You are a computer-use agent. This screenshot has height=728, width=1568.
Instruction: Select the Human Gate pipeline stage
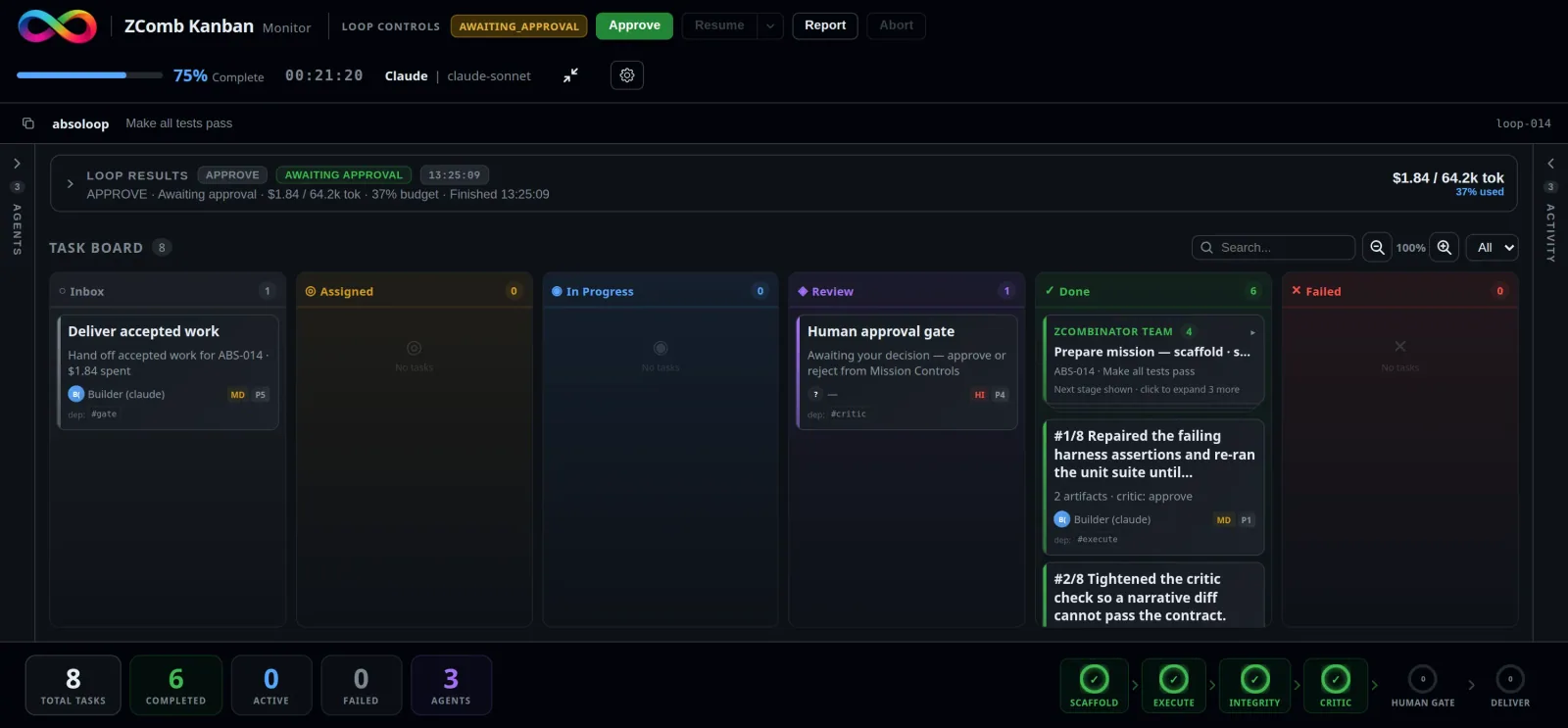1423,686
